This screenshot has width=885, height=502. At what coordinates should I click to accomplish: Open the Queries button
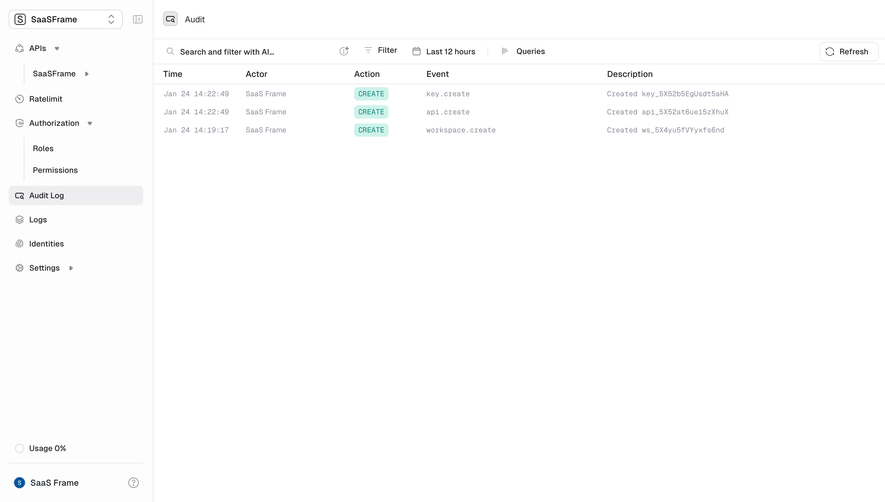pos(531,51)
